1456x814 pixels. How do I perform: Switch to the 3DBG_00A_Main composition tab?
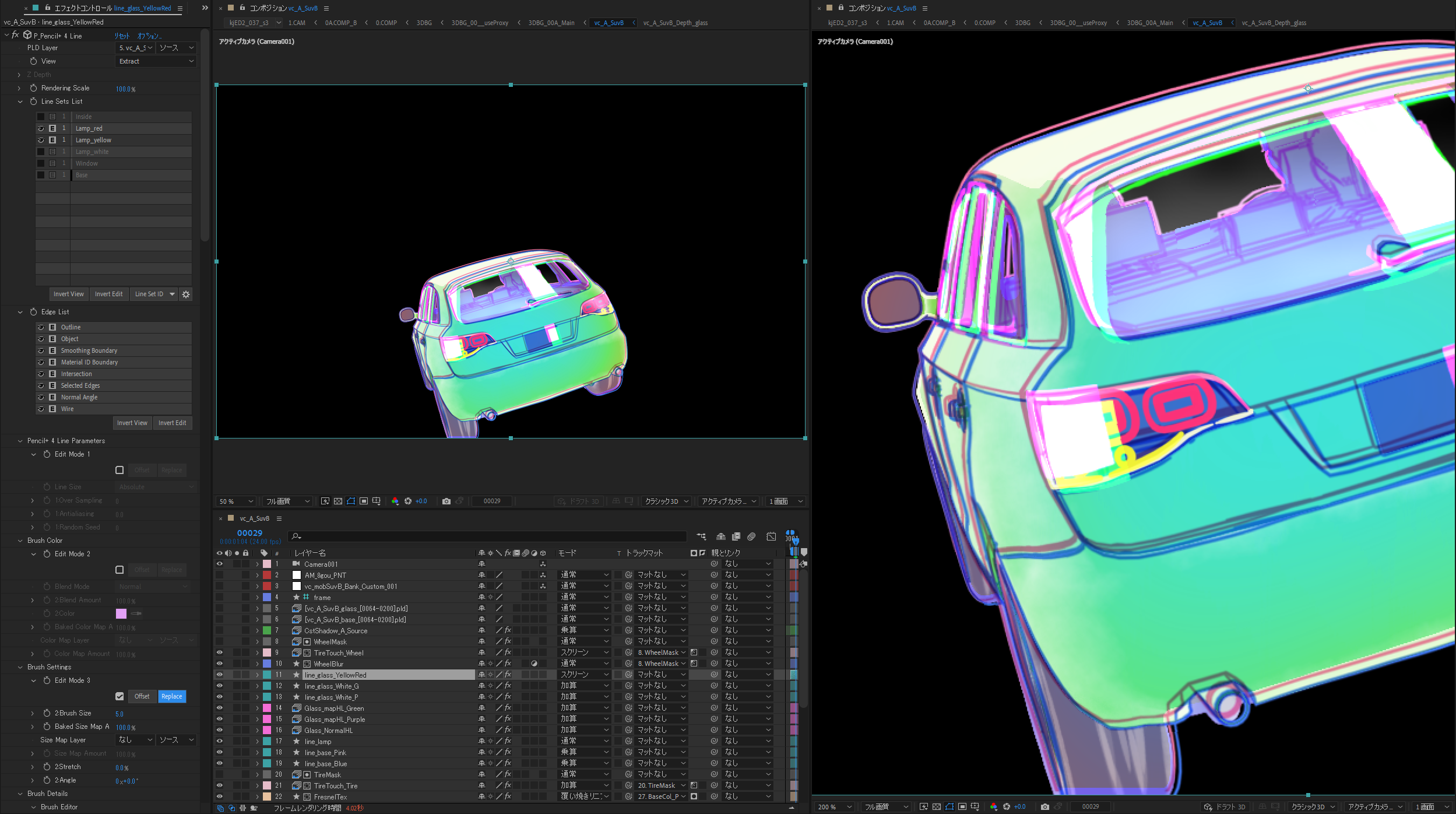tap(550, 23)
